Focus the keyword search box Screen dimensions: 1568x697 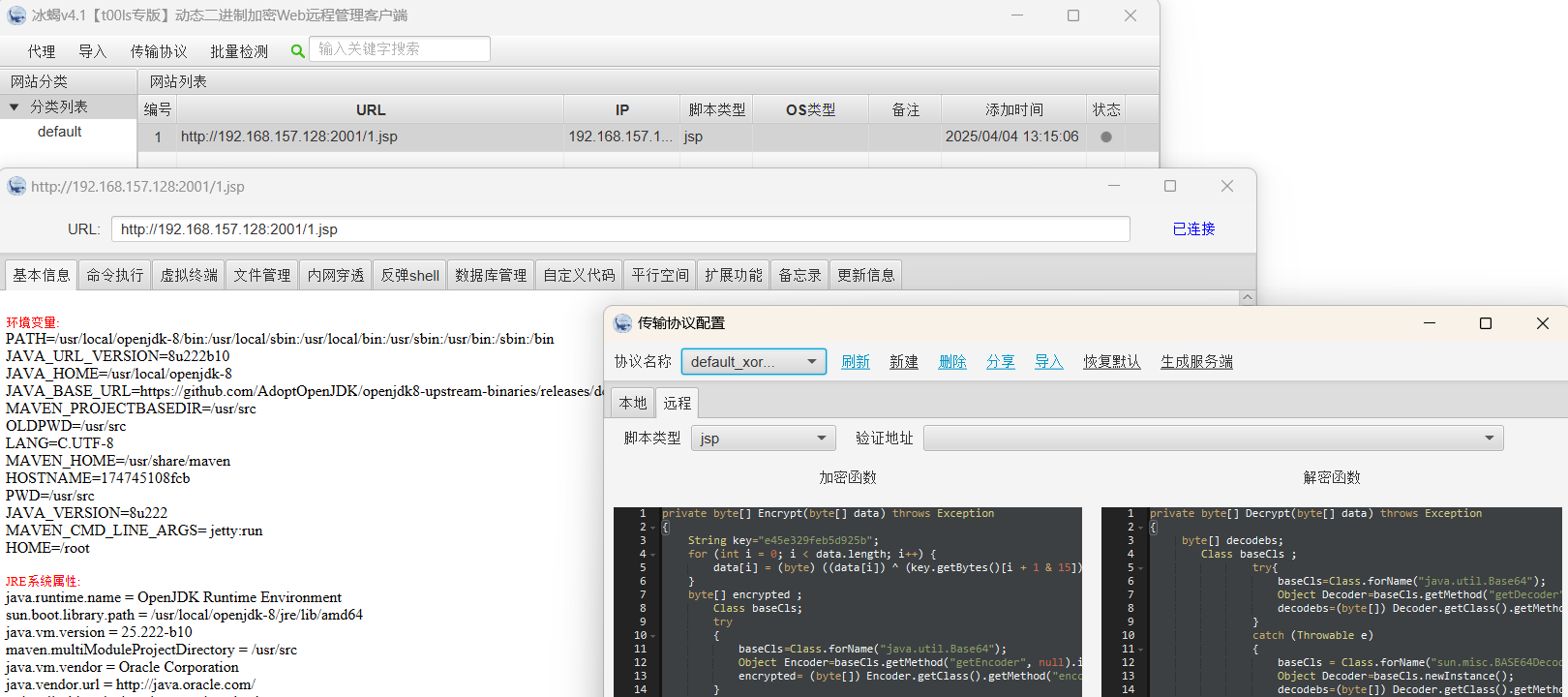point(400,49)
